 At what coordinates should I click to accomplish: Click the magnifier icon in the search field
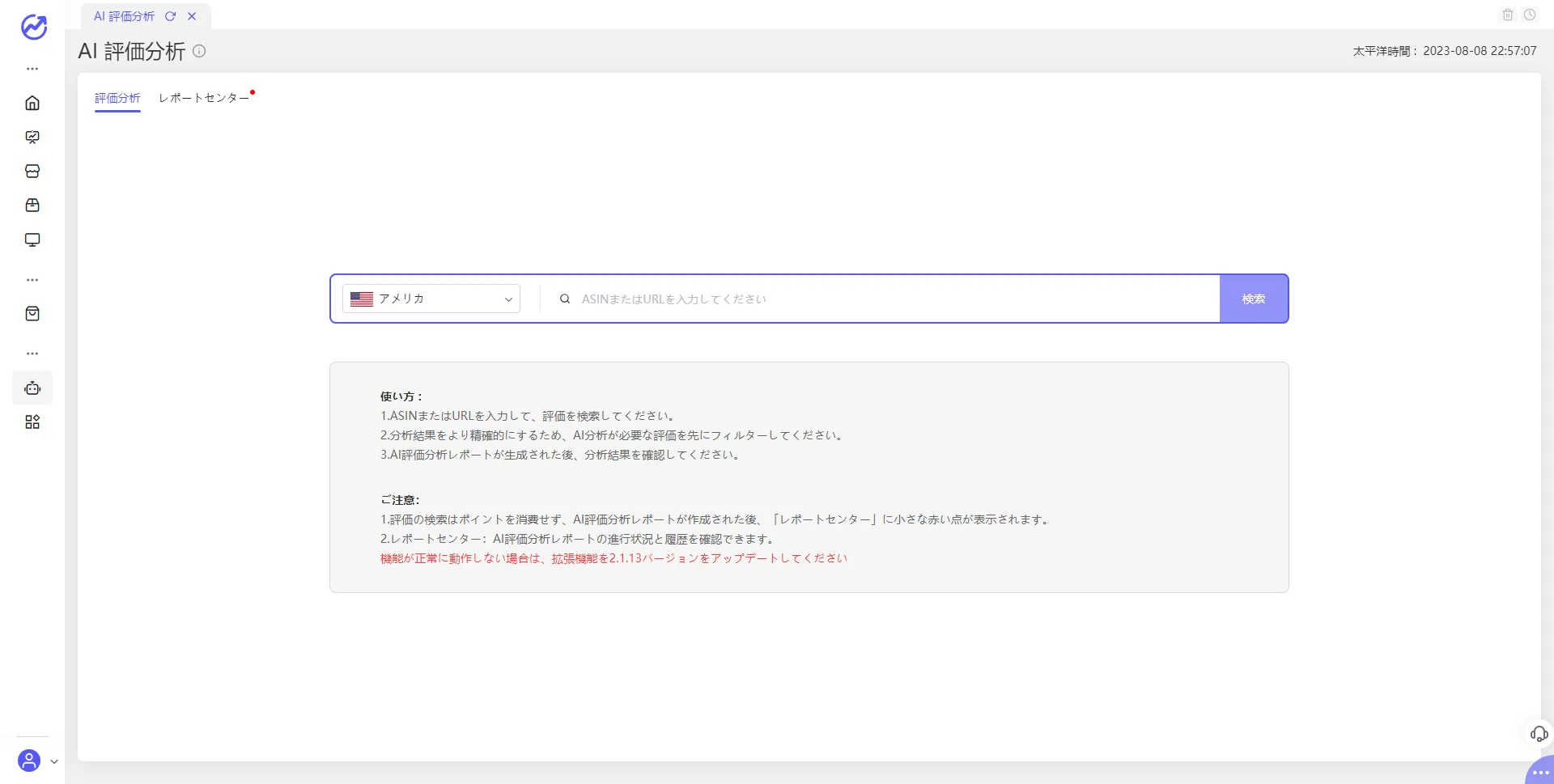(x=565, y=299)
